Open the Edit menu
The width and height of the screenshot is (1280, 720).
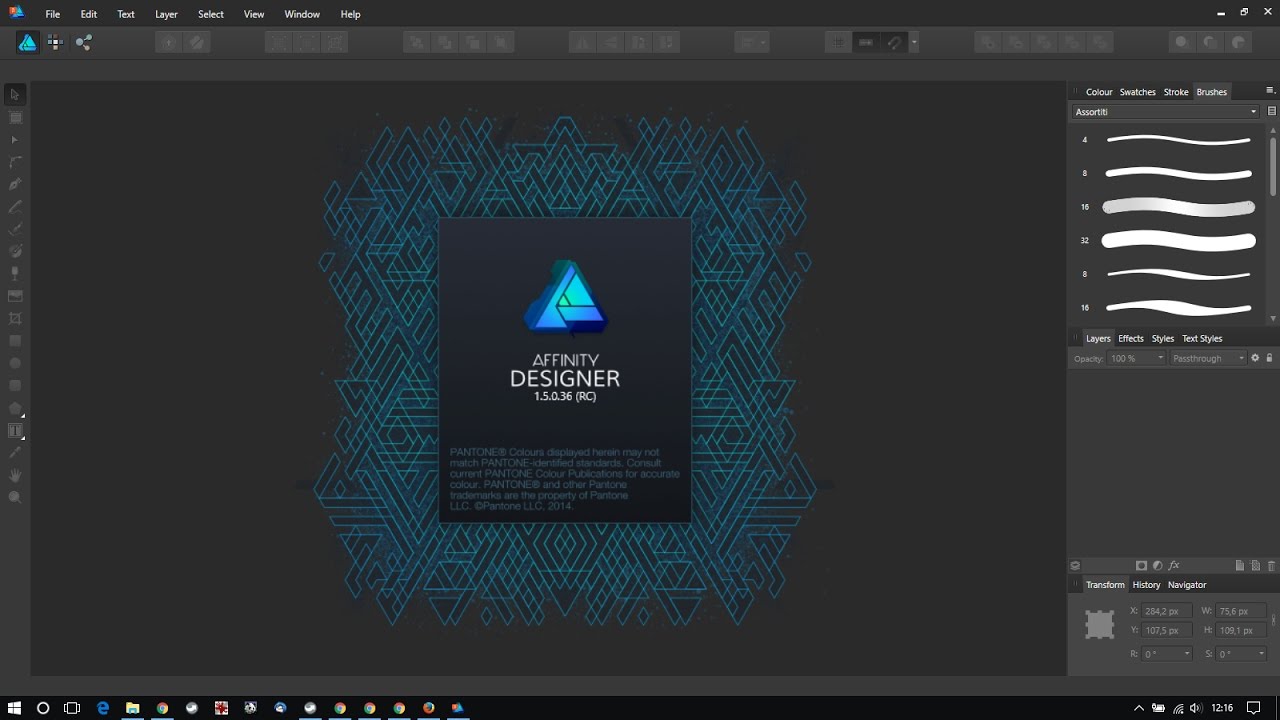coord(89,15)
